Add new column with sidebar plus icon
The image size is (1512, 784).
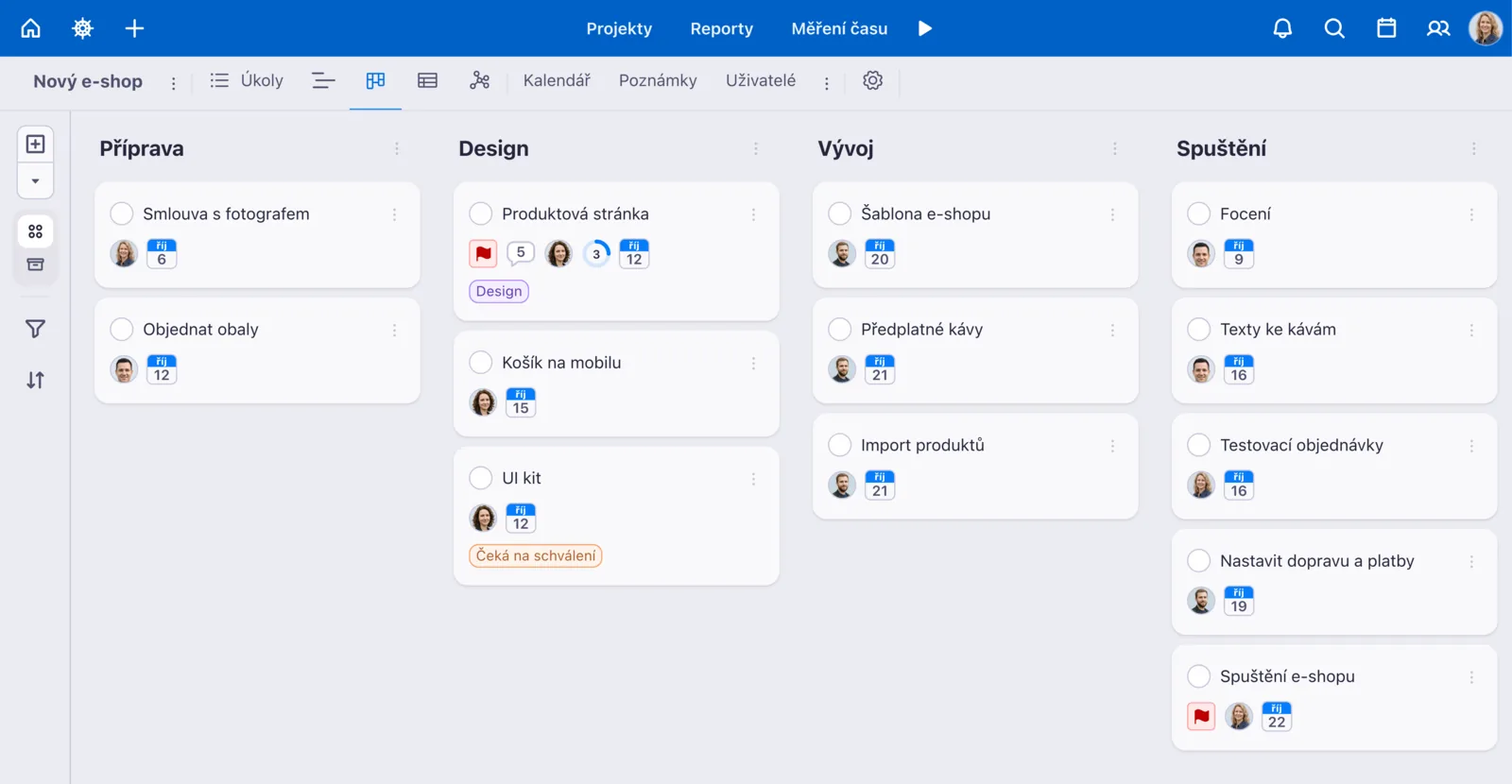(x=35, y=144)
